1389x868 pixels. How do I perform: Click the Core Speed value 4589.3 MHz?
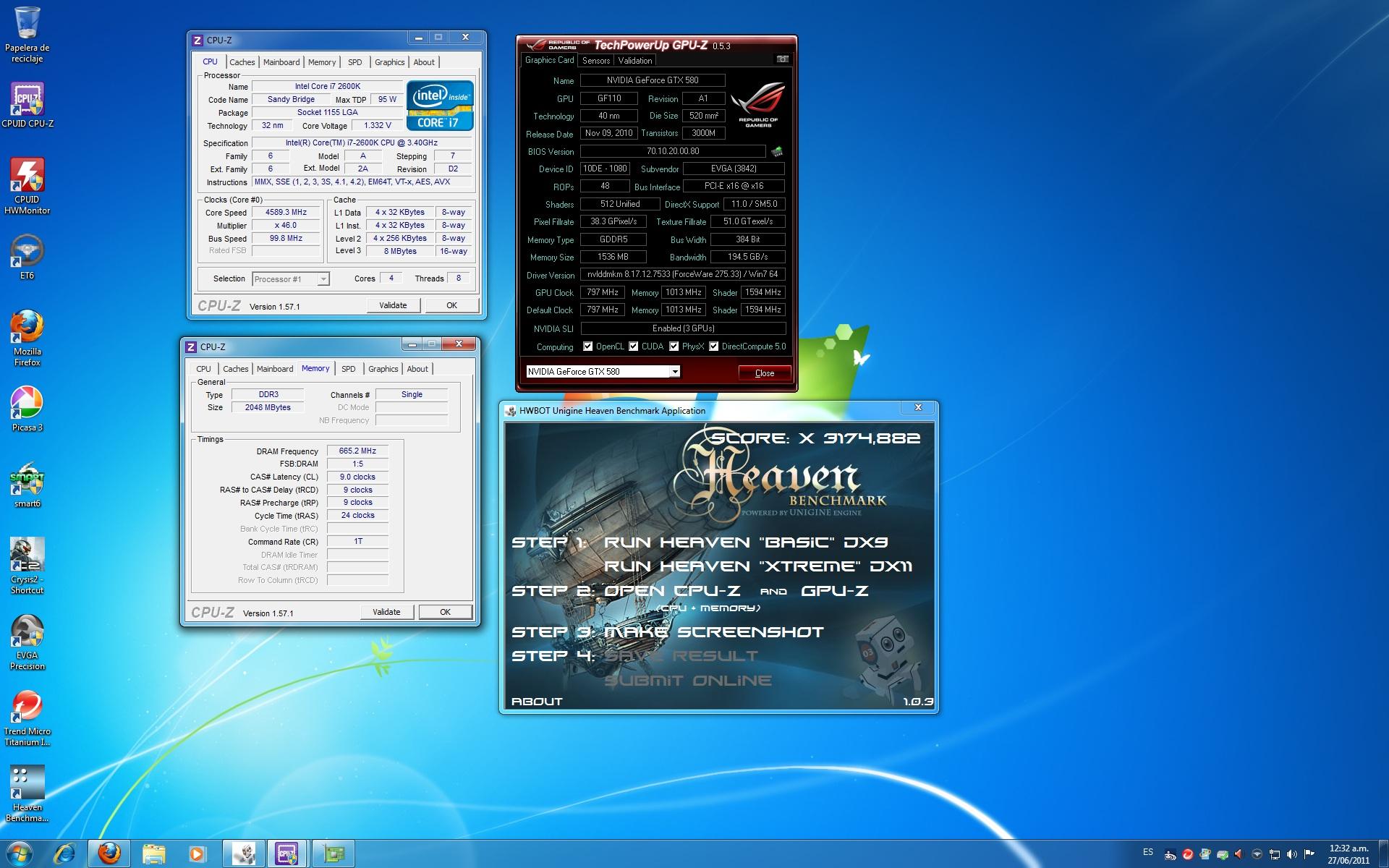286,213
